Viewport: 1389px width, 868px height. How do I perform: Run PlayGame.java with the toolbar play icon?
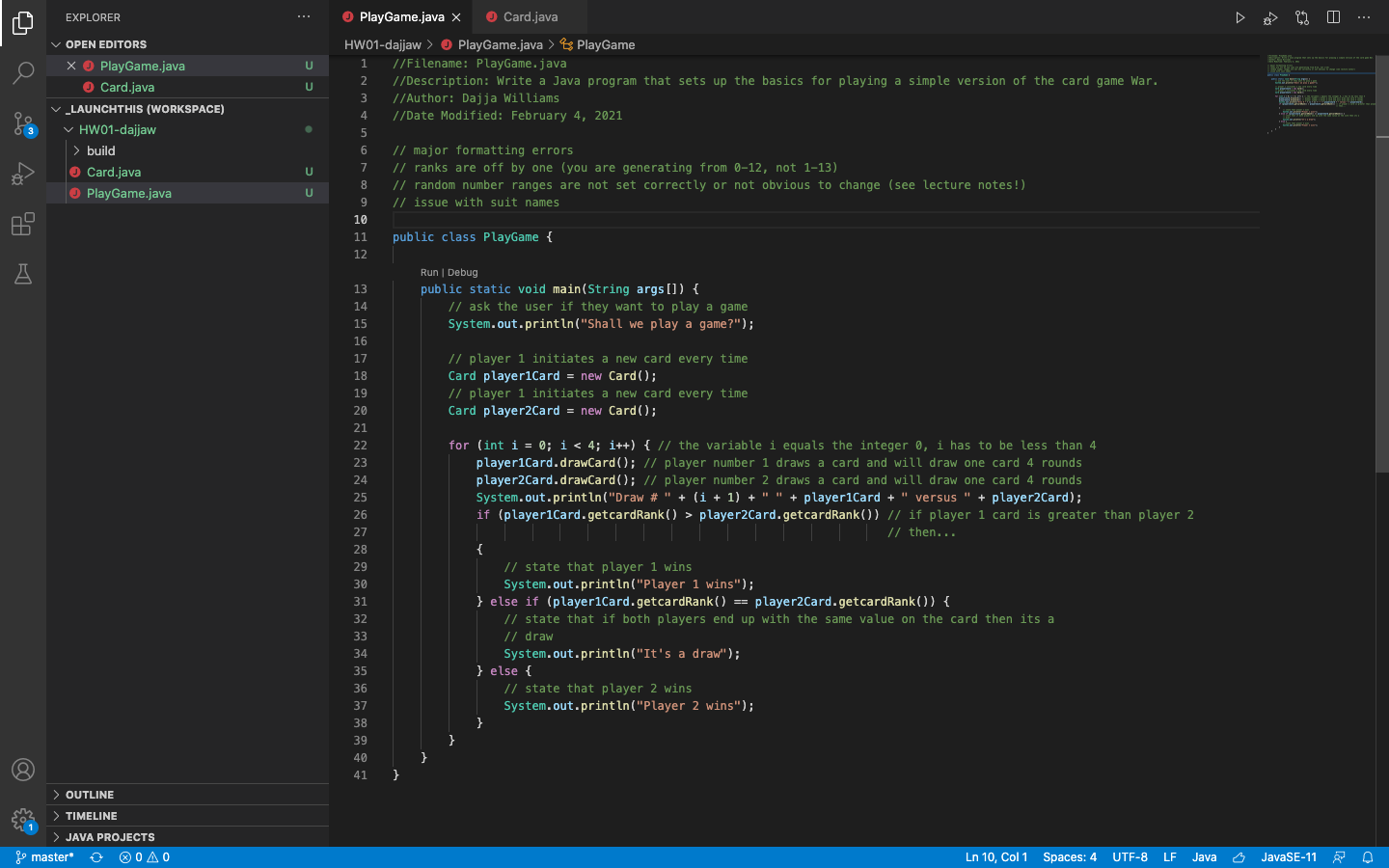click(x=1239, y=16)
